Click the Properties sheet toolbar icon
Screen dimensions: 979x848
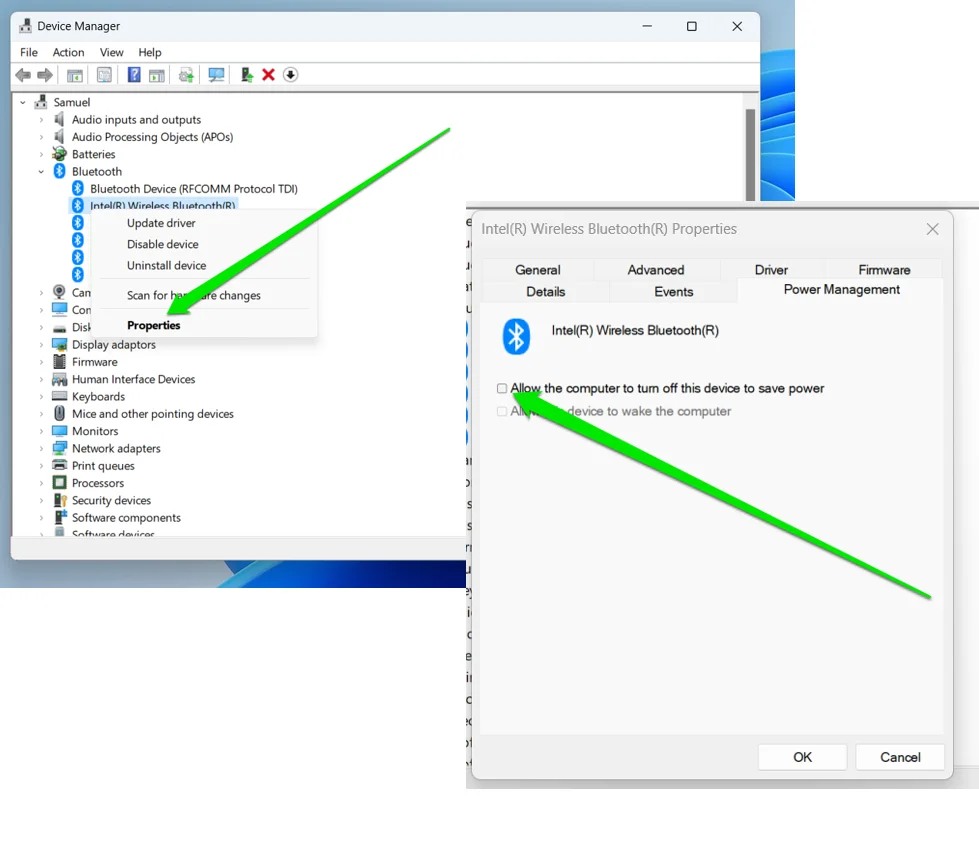click(104, 76)
